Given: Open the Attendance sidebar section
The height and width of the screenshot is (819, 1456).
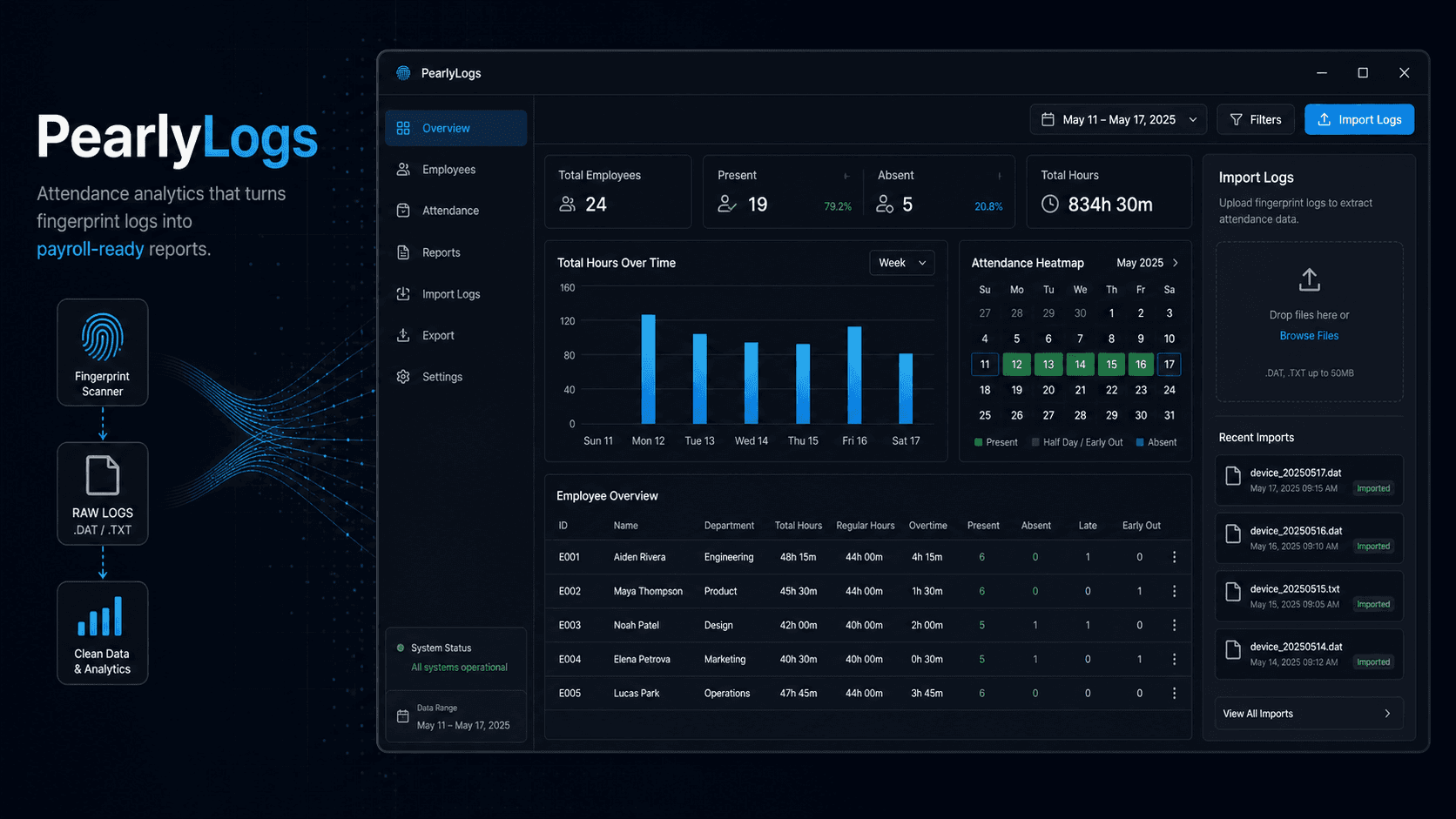Looking at the screenshot, I should point(455,211).
